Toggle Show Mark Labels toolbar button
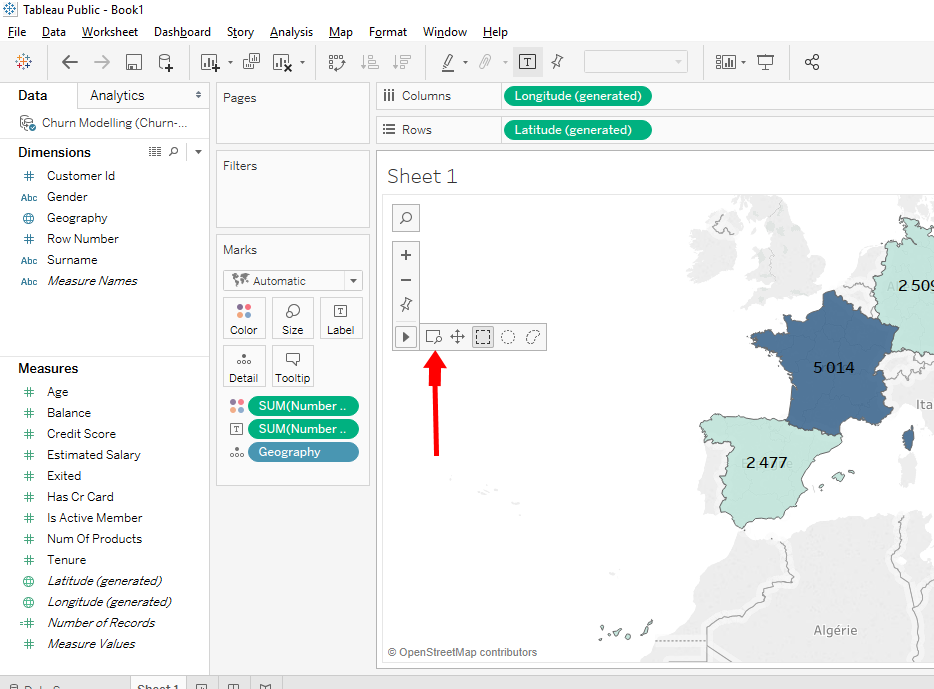The width and height of the screenshot is (934, 689). pos(527,62)
